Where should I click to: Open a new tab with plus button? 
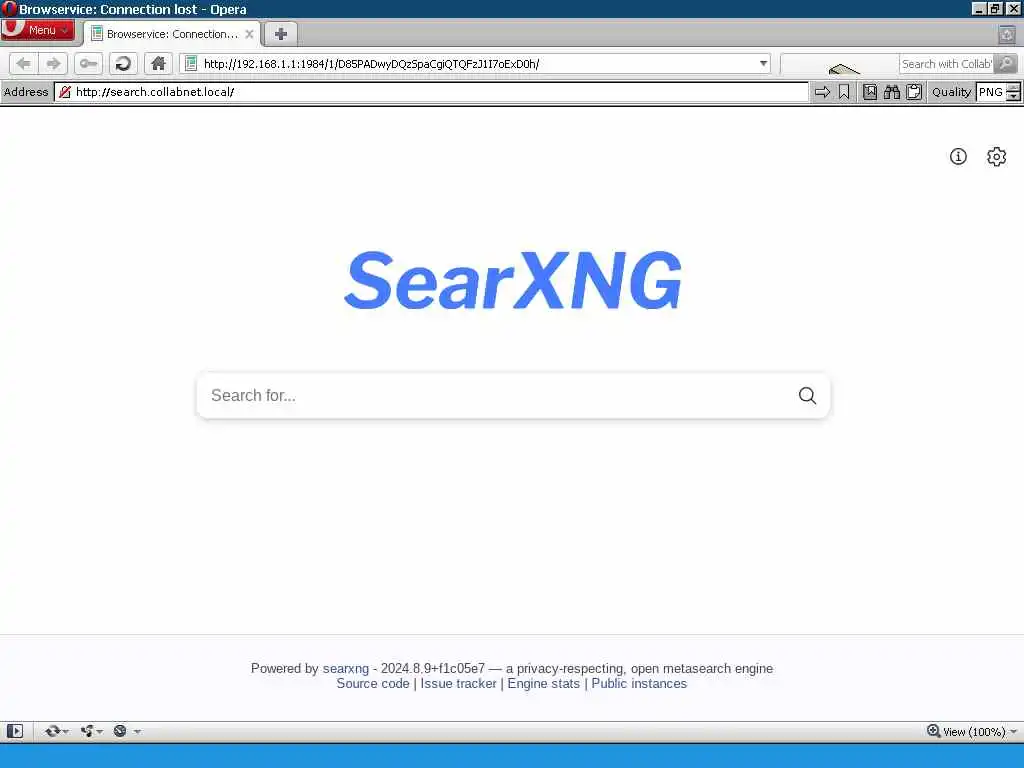coord(281,34)
